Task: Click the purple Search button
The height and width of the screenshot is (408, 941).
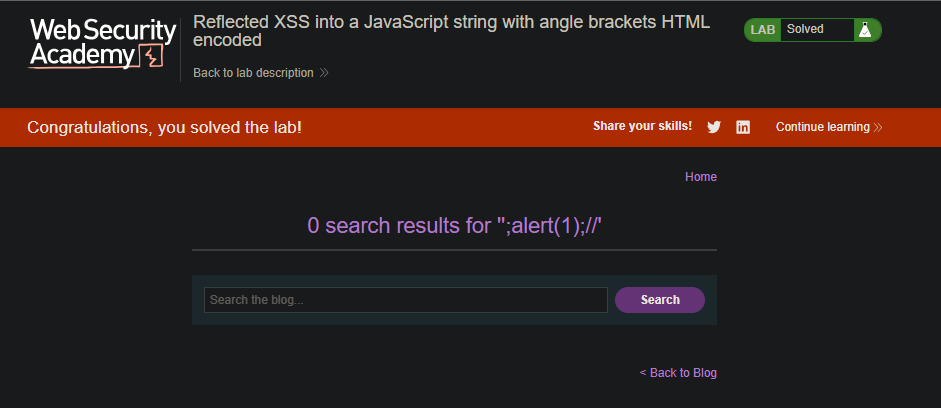Action: [x=660, y=300]
